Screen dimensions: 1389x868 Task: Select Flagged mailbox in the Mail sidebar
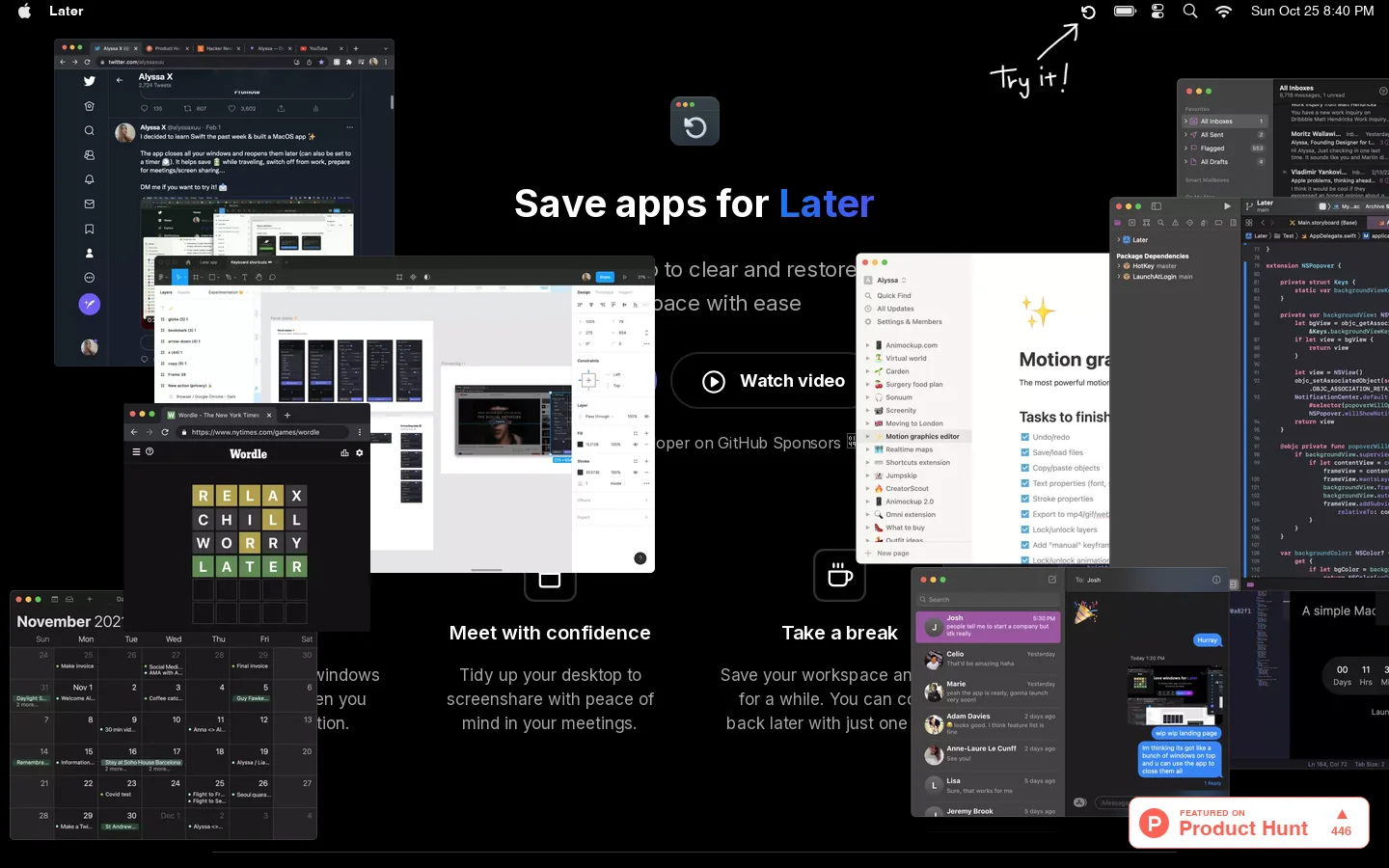(1225, 149)
